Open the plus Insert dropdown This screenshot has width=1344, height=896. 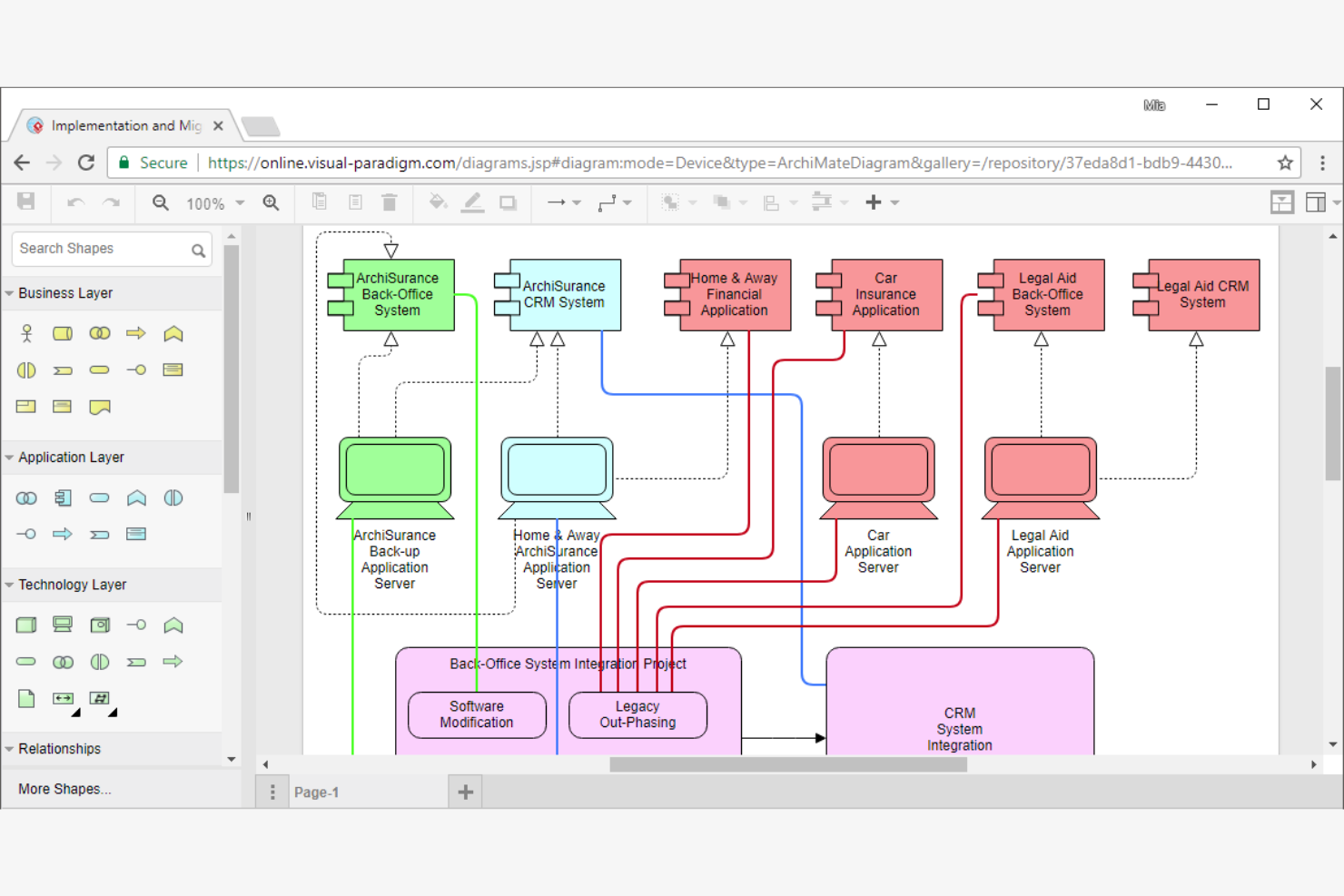(881, 202)
